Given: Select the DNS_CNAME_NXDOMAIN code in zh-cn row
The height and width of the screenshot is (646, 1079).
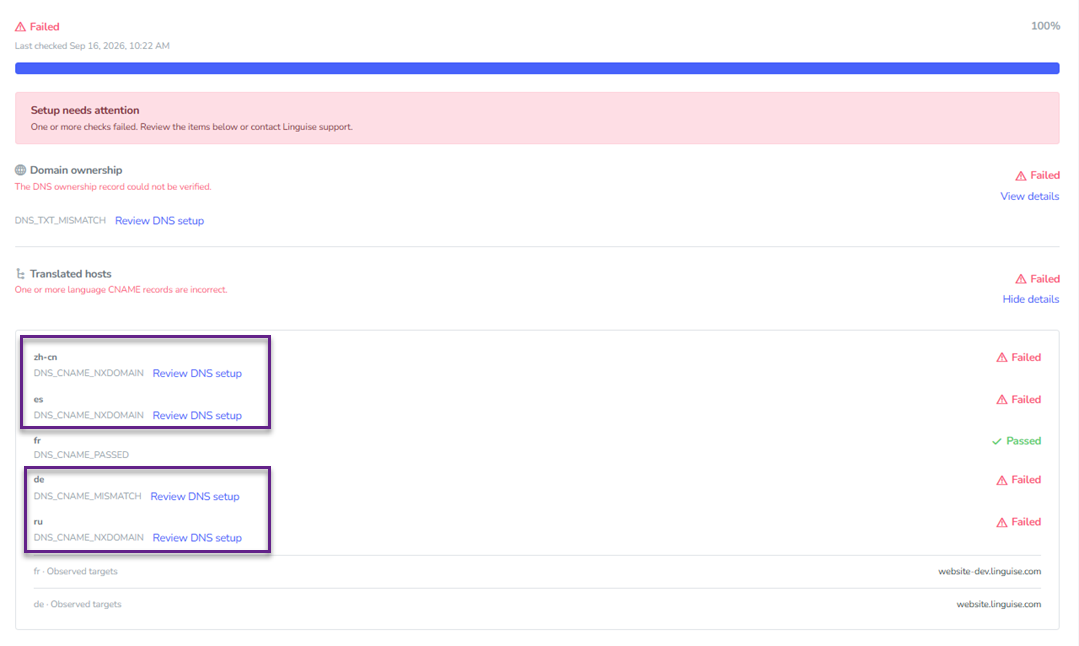Looking at the screenshot, I should click(x=89, y=373).
